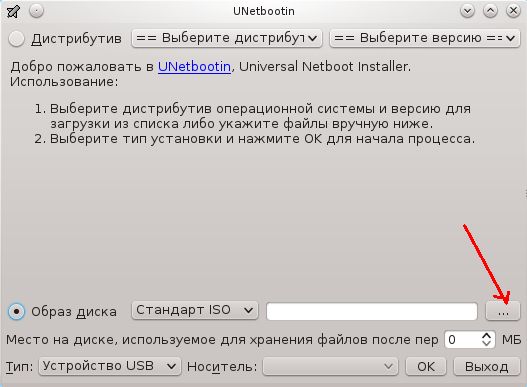The height and width of the screenshot is (387, 527).
Task: Open the file browse "..." button
Action: point(503,311)
